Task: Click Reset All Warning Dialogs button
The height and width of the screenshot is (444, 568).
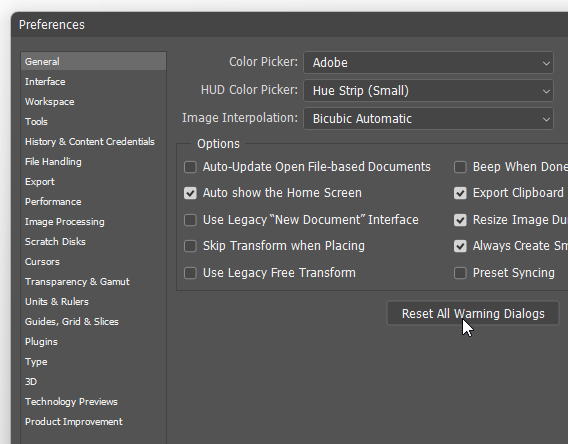Action: click(x=473, y=314)
